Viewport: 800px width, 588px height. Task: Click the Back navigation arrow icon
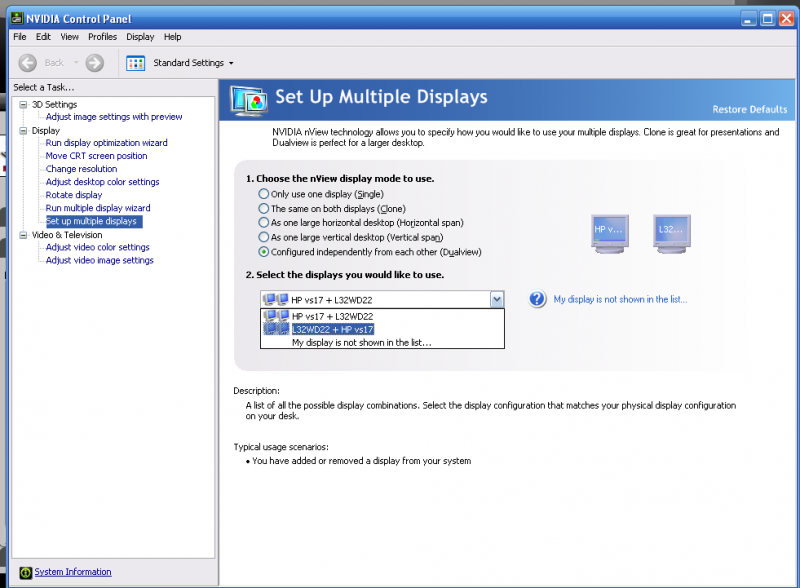click(28, 63)
